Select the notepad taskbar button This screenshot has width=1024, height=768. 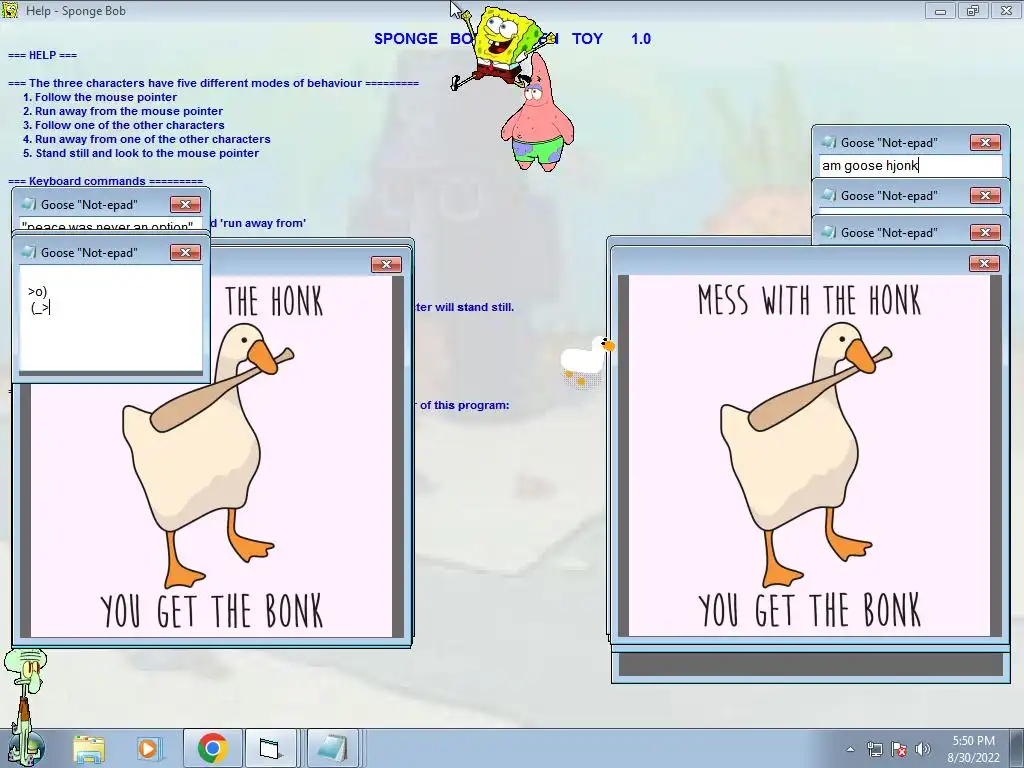coord(333,748)
